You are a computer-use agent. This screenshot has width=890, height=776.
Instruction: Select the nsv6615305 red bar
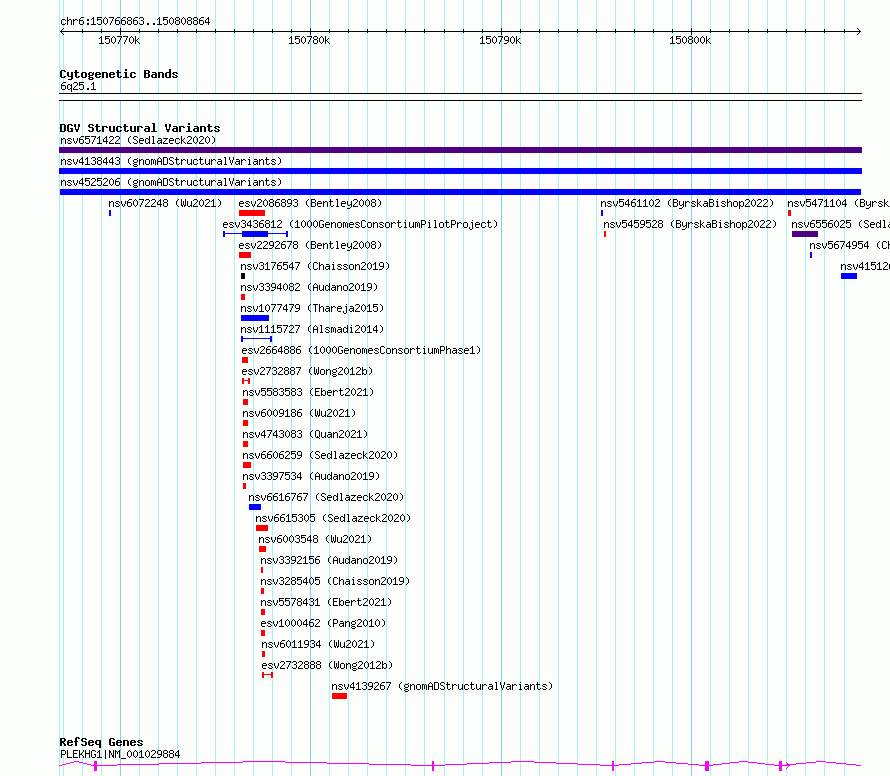coord(262,528)
